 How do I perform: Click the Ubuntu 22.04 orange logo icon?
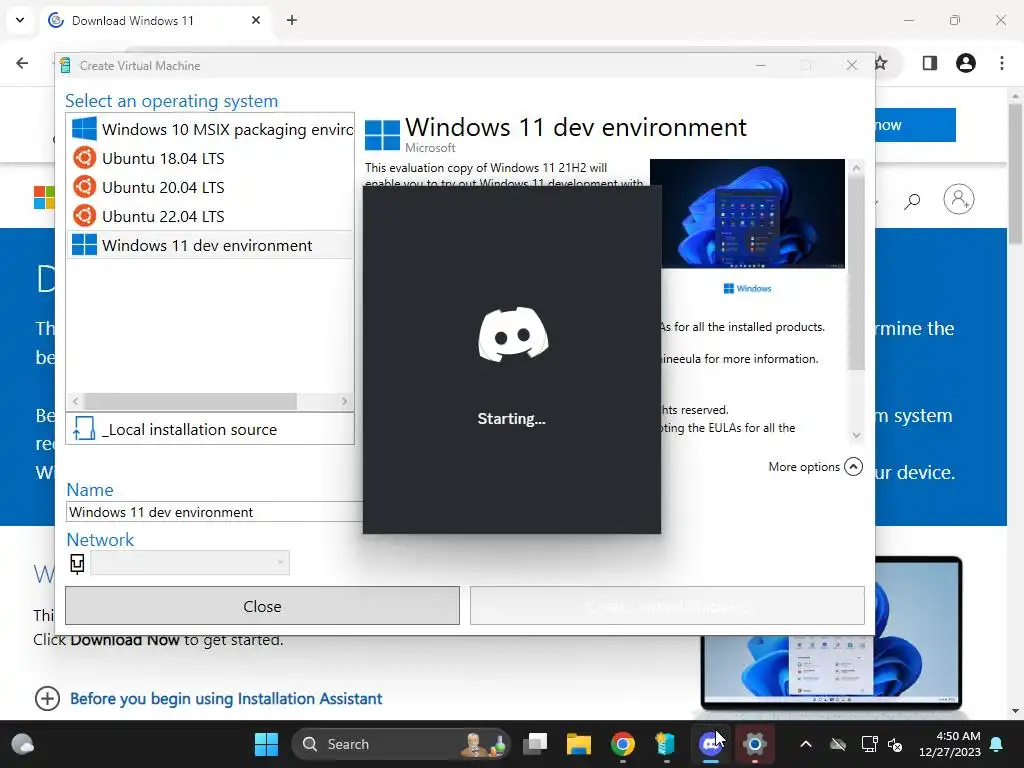click(84, 216)
